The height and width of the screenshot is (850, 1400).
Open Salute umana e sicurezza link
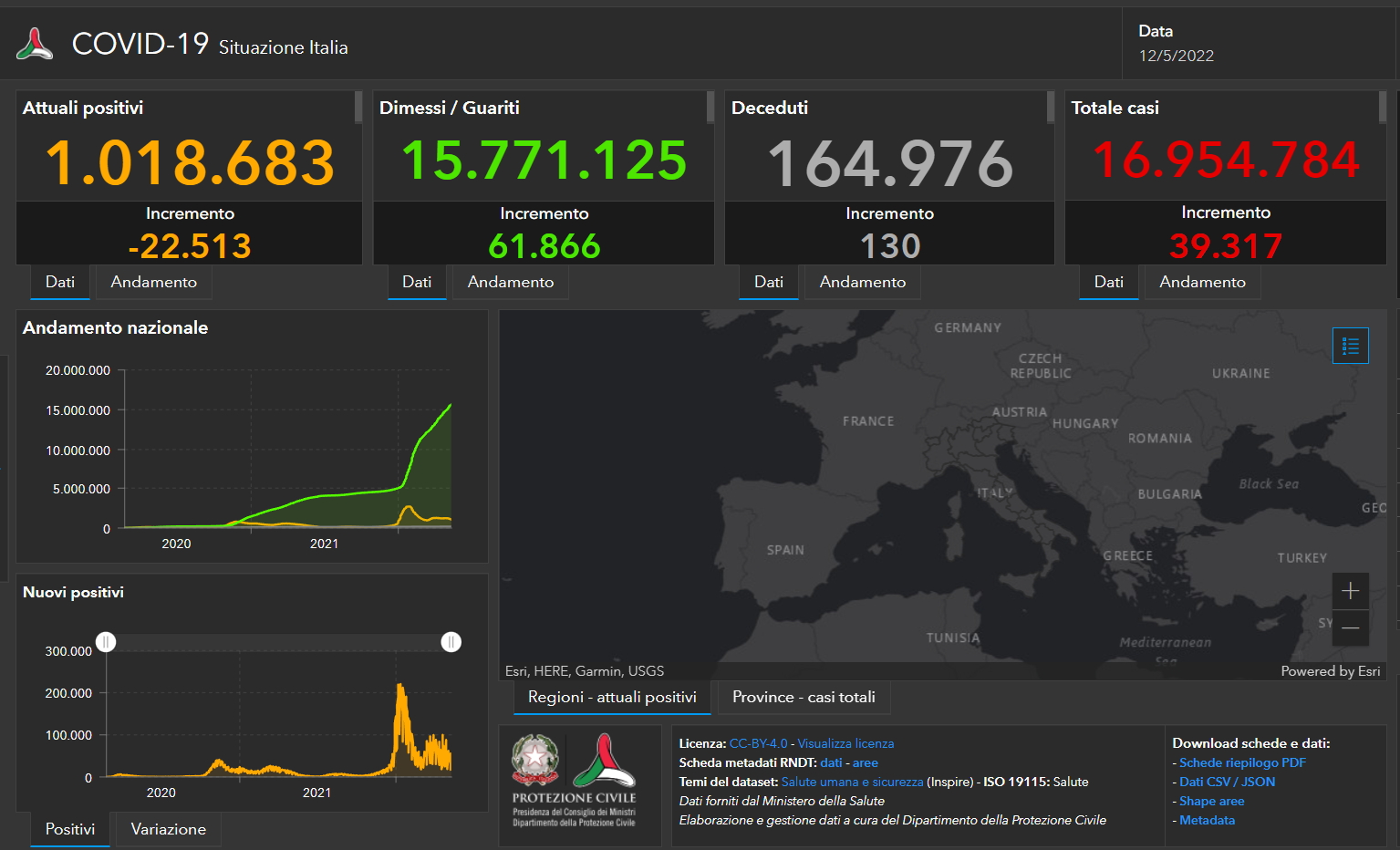[x=852, y=782]
